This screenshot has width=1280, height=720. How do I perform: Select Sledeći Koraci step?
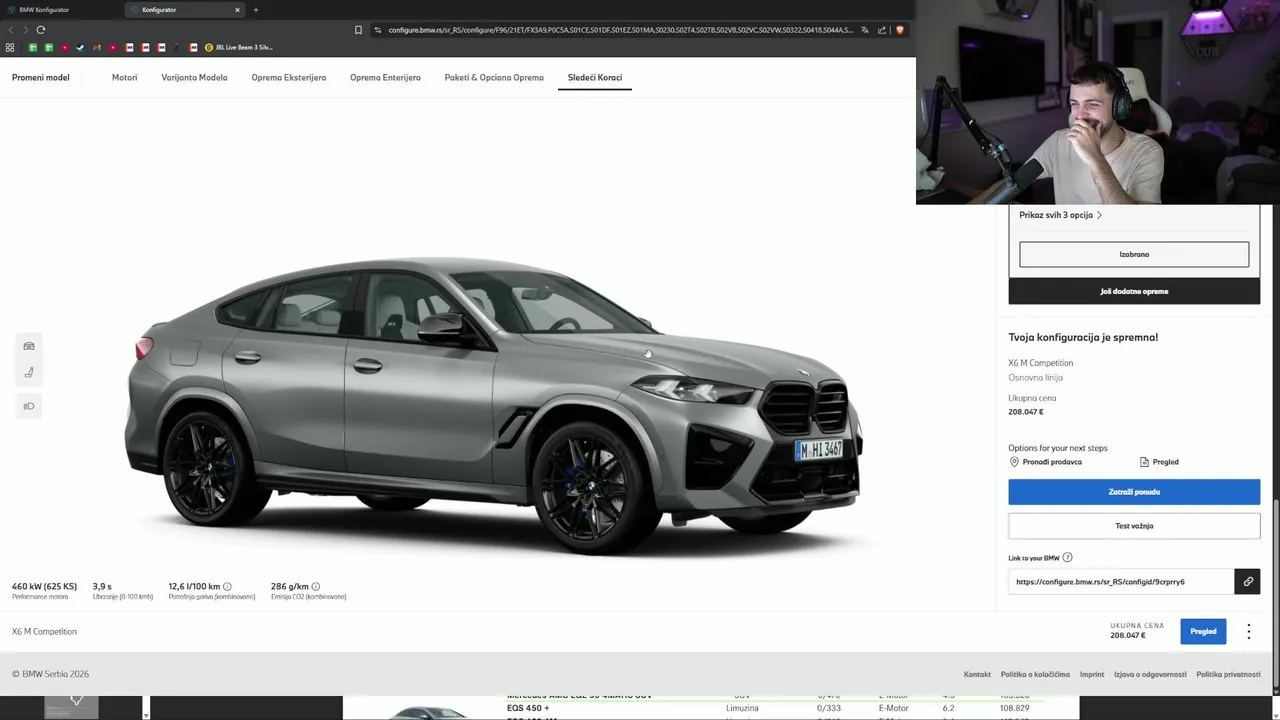click(x=595, y=77)
